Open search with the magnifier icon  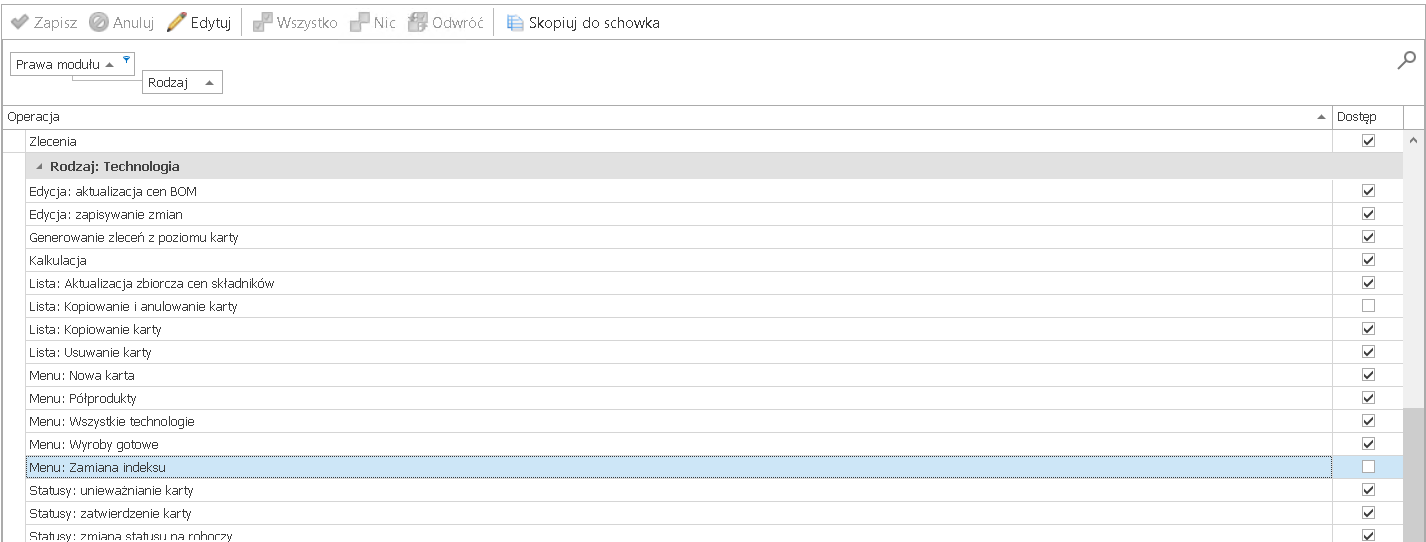tap(1406, 60)
